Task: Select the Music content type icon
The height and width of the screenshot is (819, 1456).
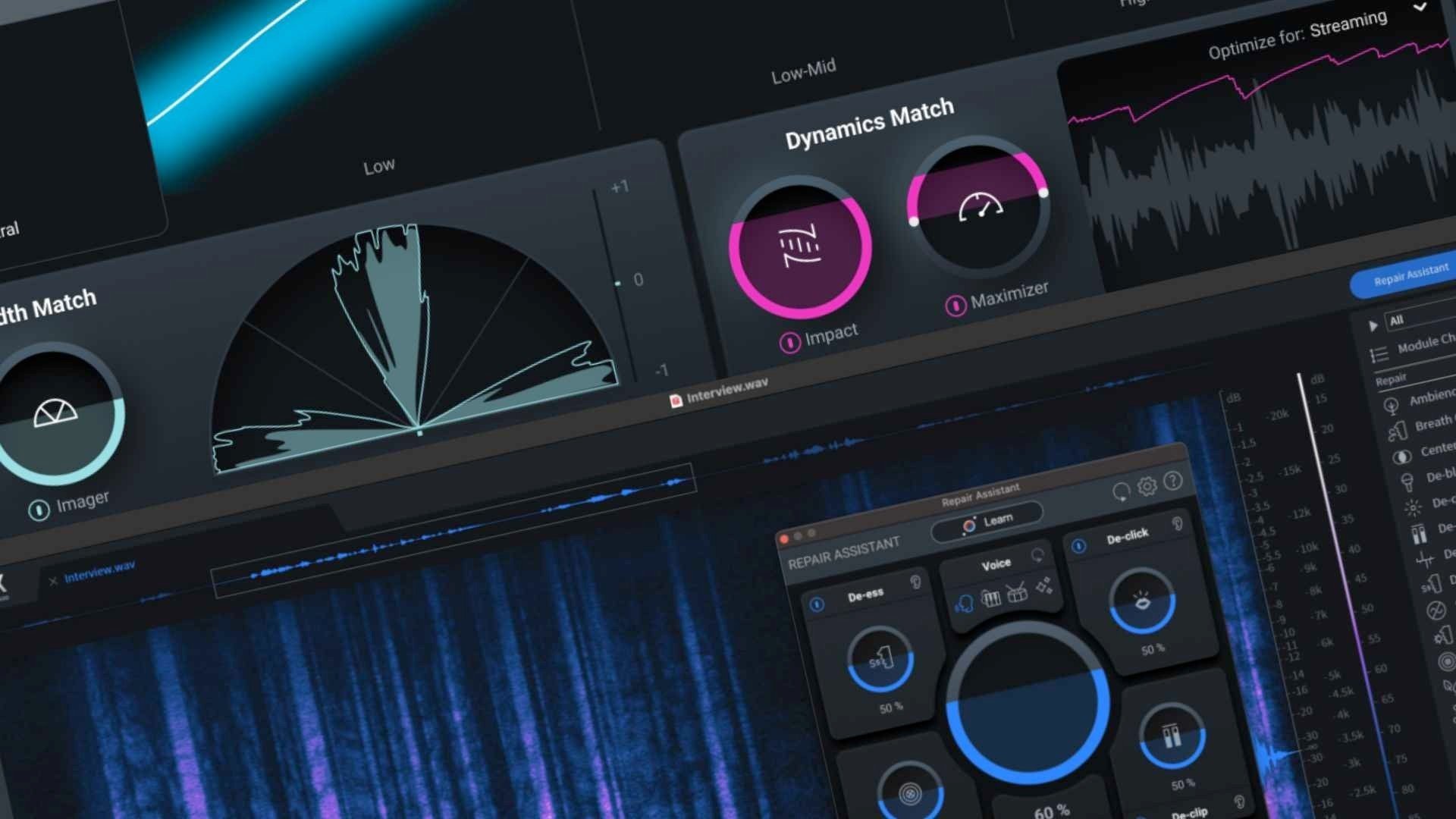Action: tap(991, 599)
